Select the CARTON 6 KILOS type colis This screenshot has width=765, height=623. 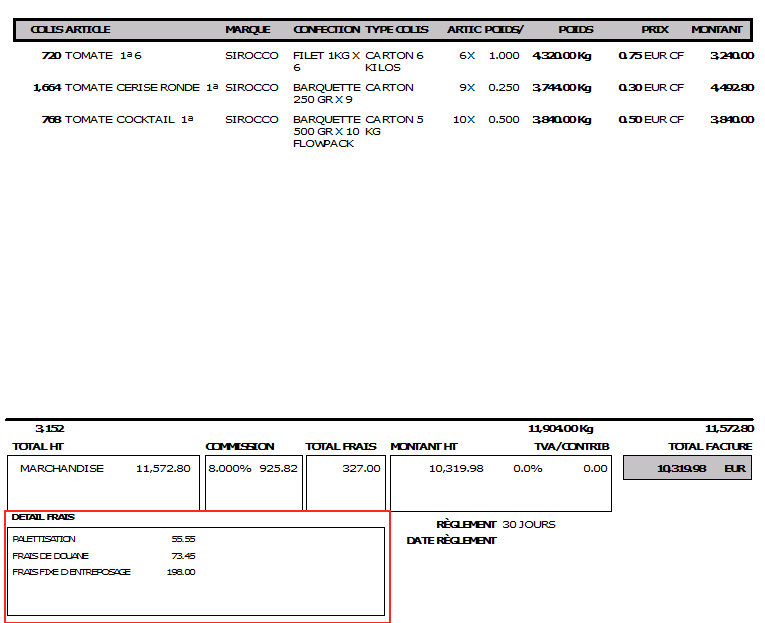pos(394,62)
